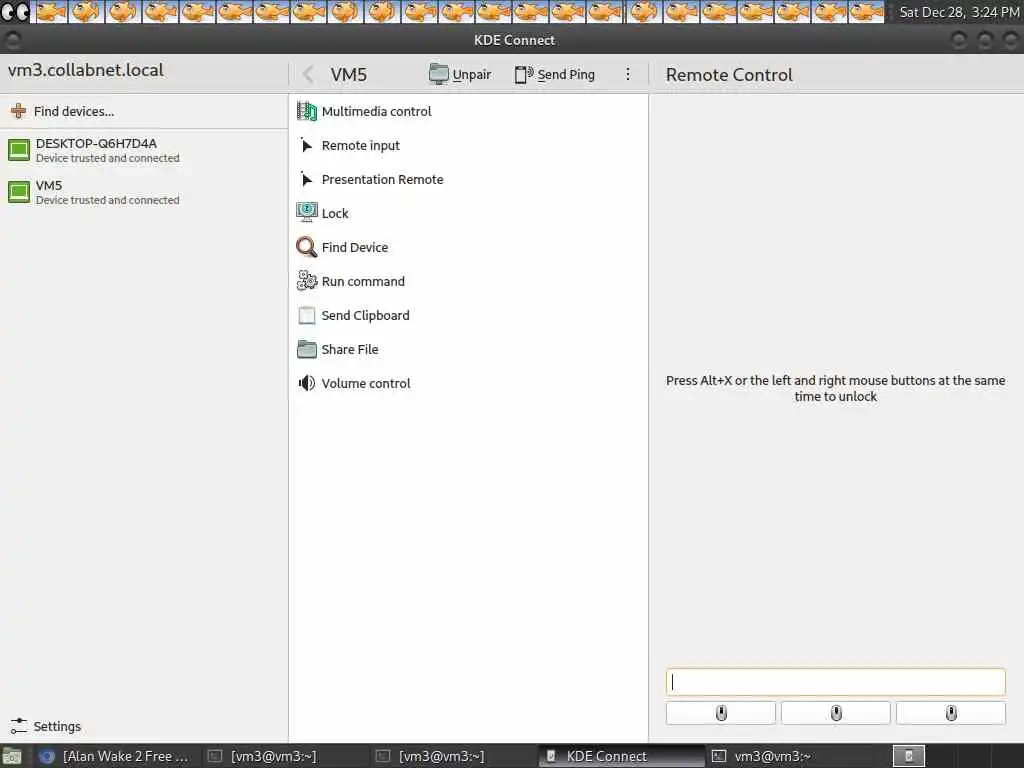The width and height of the screenshot is (1024, 768).
Task: Select VM5 in the device list
Action: 144,192
